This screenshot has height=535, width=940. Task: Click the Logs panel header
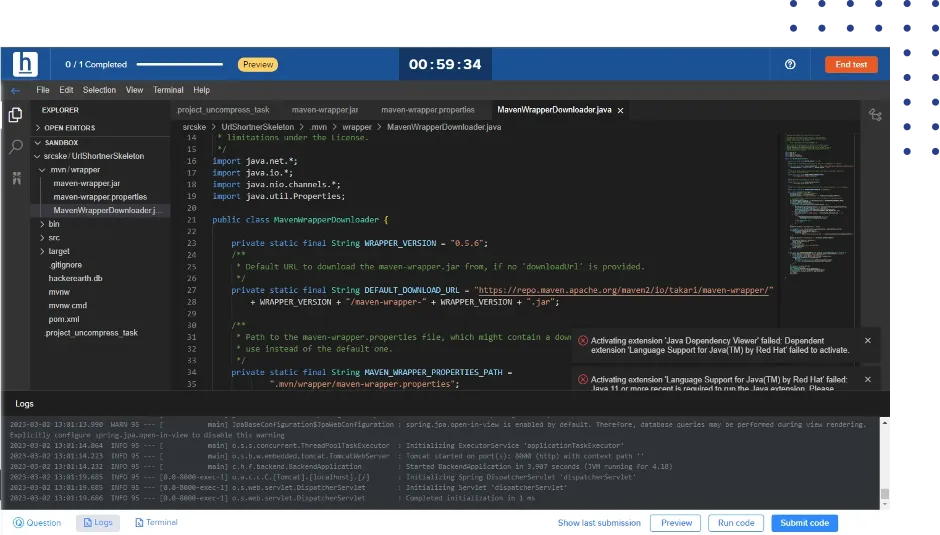pyautogui.click(x=25, y=404)
